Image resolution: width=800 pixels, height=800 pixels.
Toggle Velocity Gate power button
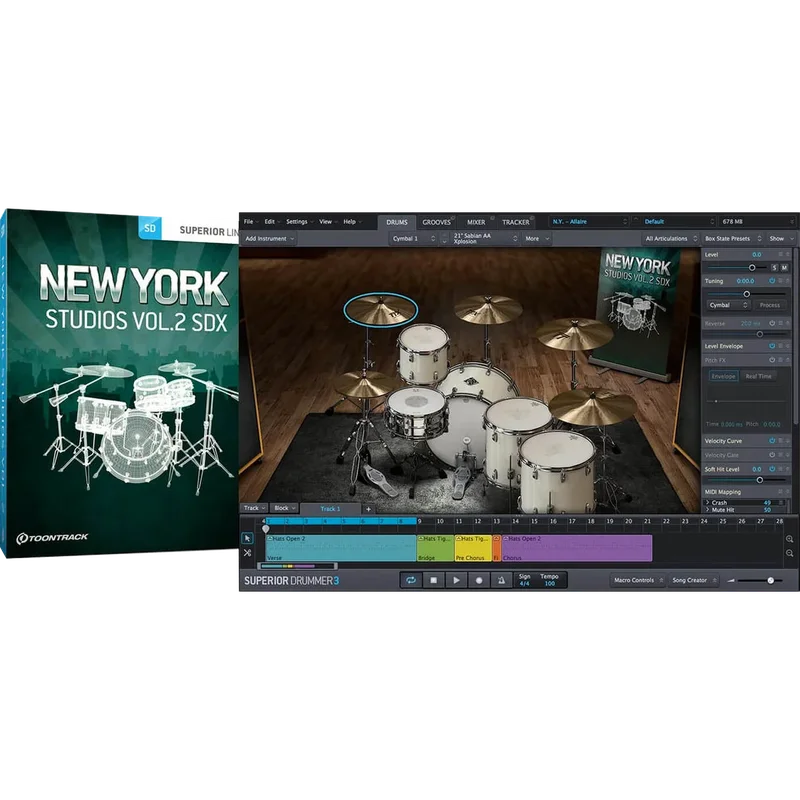(772, 455)
